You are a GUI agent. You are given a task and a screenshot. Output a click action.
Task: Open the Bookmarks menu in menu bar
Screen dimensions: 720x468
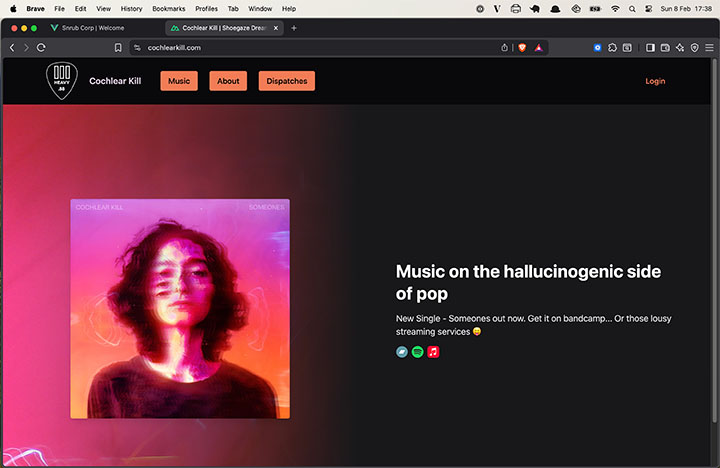pyautogui.click(x=169, y=8)
